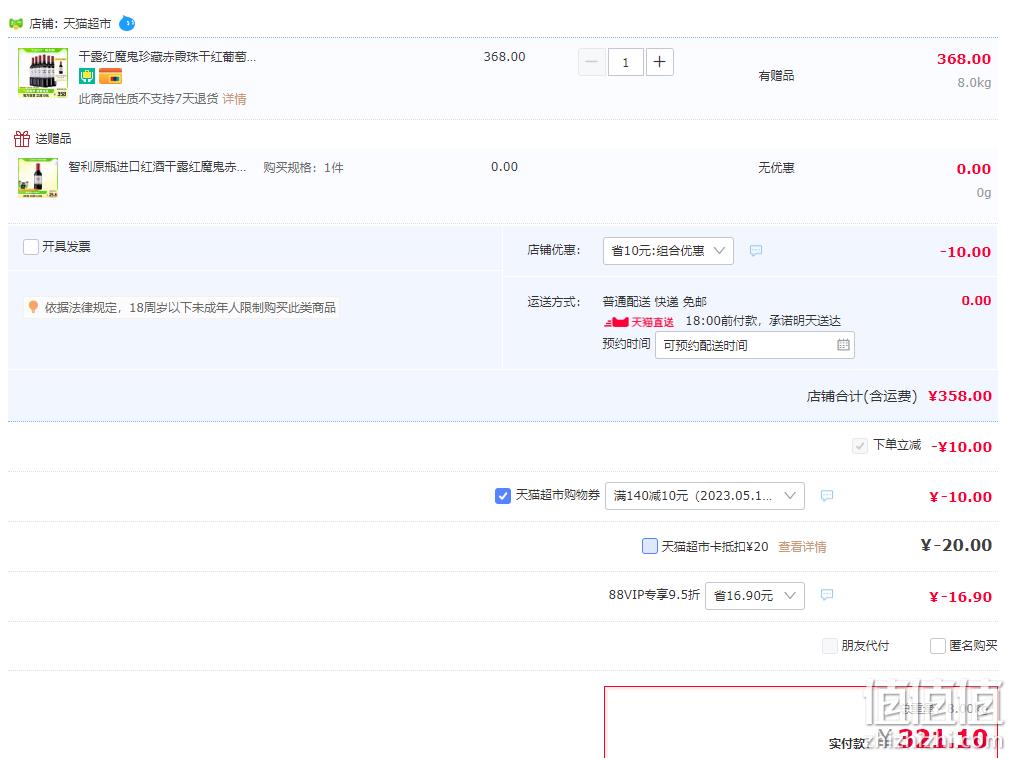Tick the 朋友代付 checkbox
Viewport: 1013px width, 758px height.
[830, 646]
